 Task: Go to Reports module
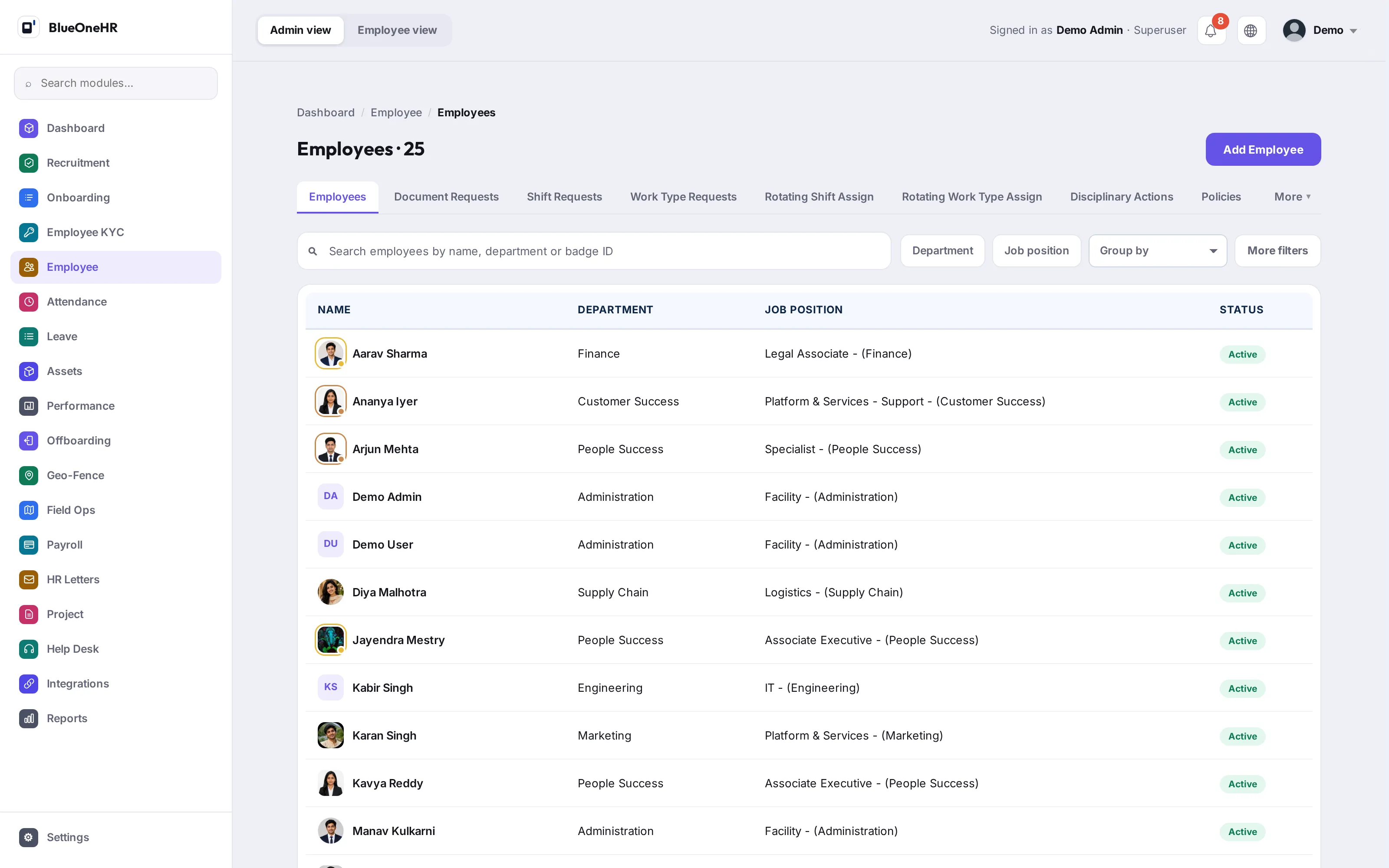pyautogui.click(x=116, y=719)
